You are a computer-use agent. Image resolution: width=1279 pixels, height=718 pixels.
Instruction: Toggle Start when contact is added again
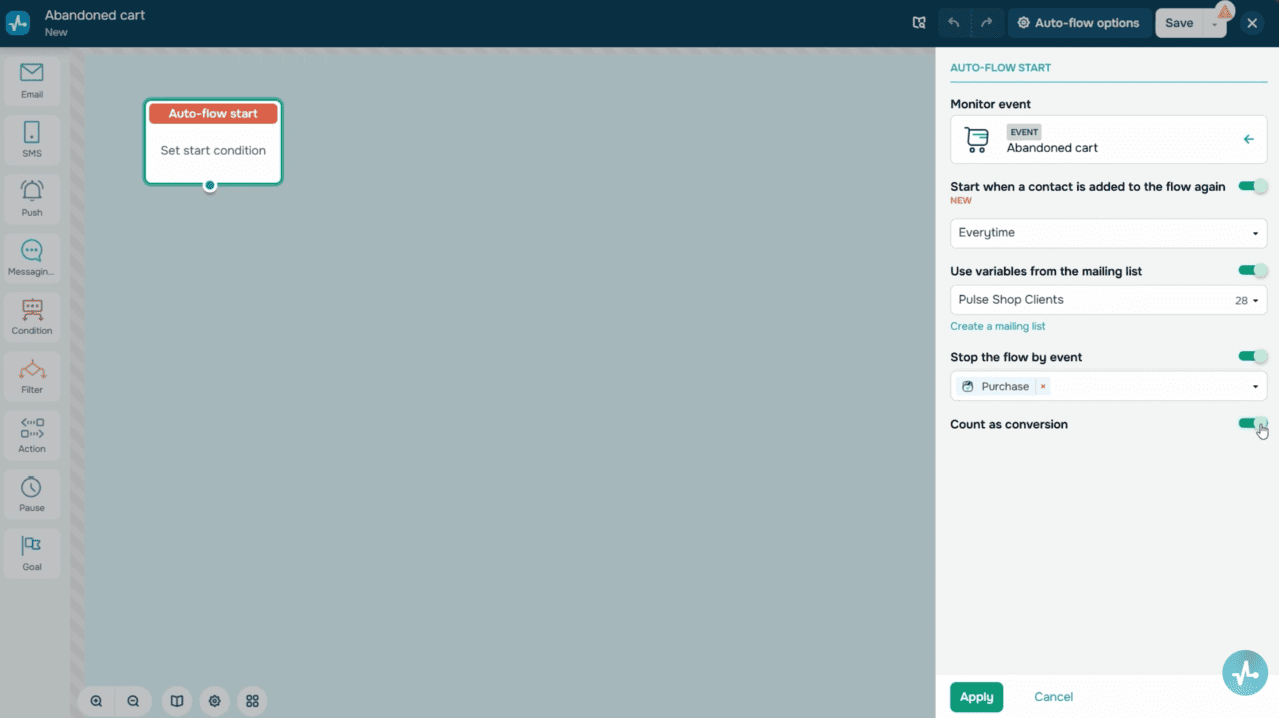[1252, 186]
